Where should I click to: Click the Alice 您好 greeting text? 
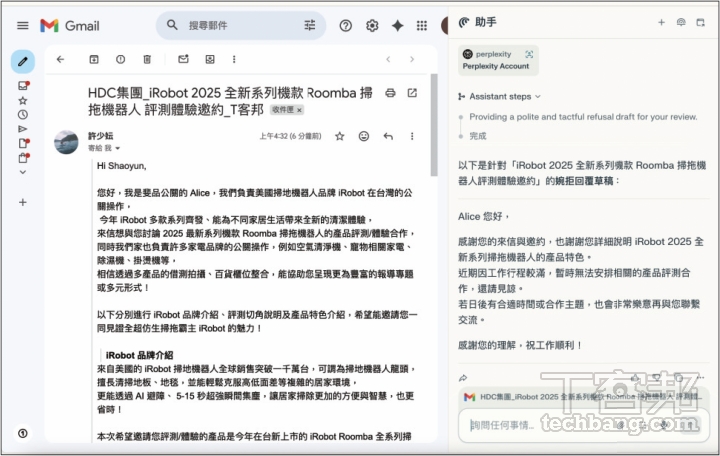483,216
